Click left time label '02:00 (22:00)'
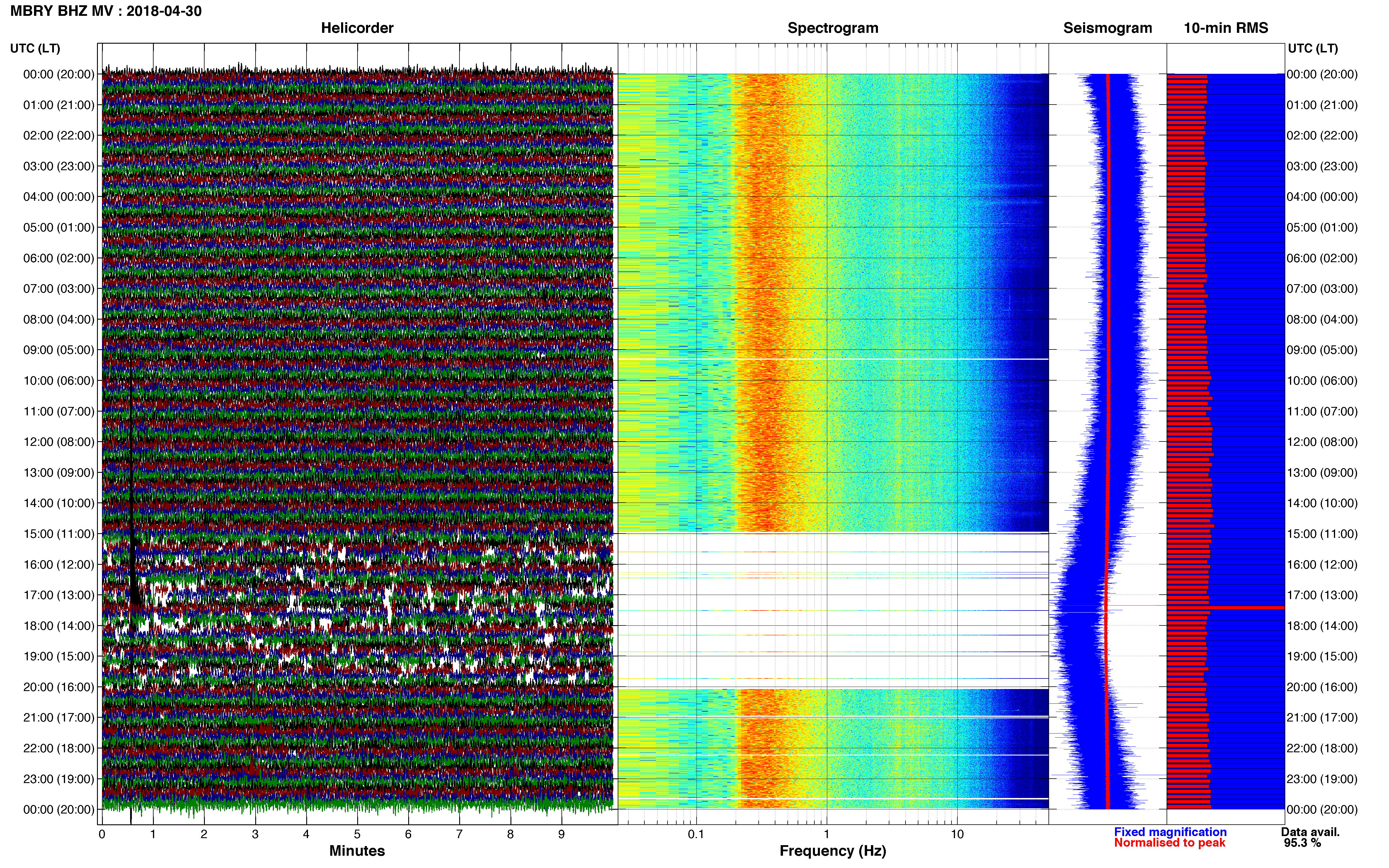The image size is (1389, 868). [x=59, y=135]
